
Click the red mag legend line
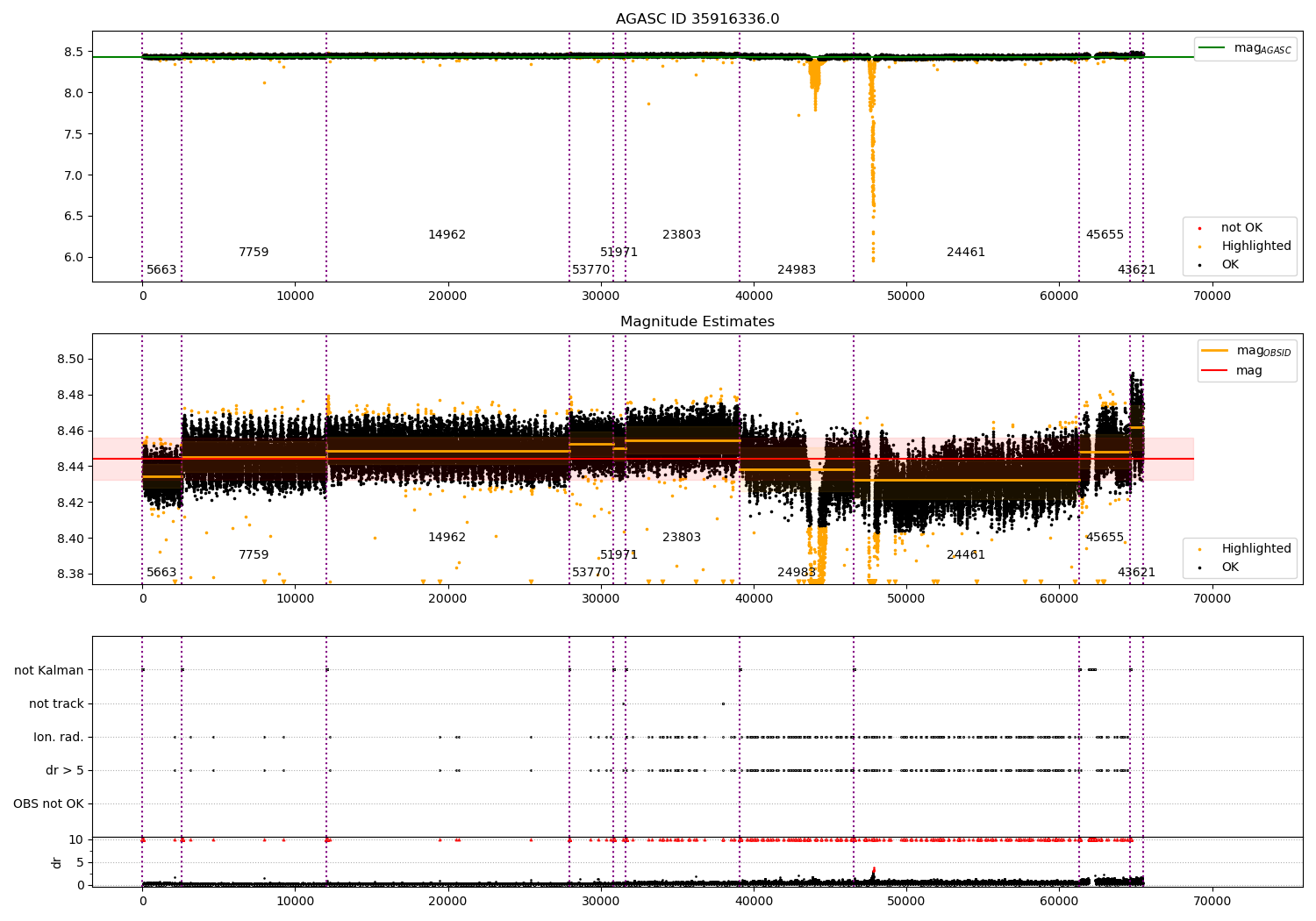(x=1214, y=370)
